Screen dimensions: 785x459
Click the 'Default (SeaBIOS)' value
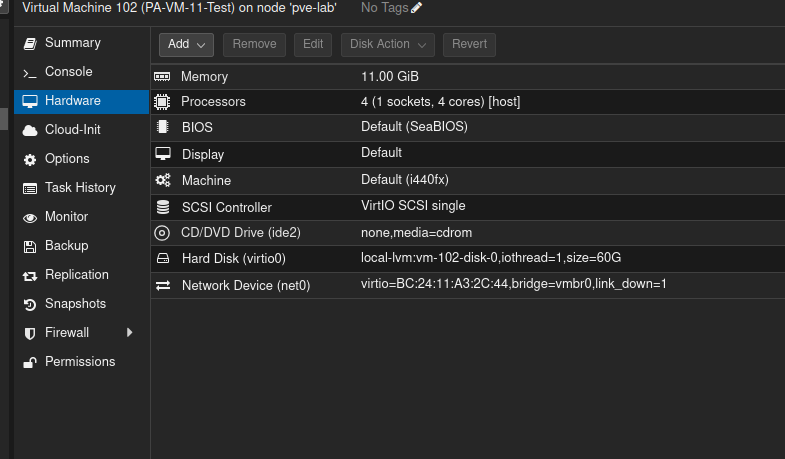[x=415, y=127]
